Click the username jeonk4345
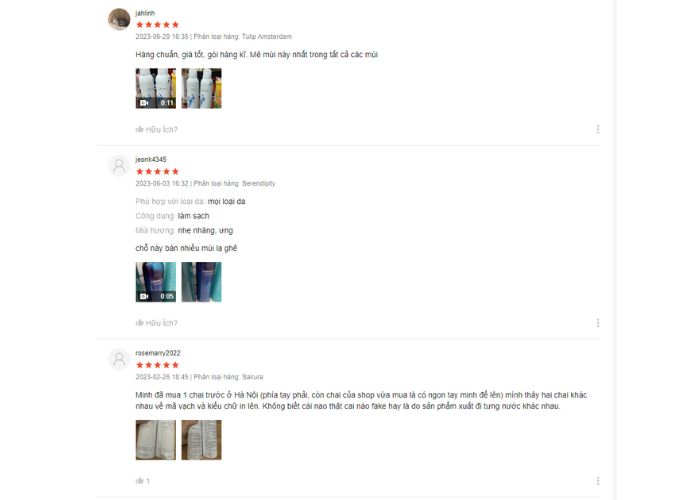 [151, 159]
